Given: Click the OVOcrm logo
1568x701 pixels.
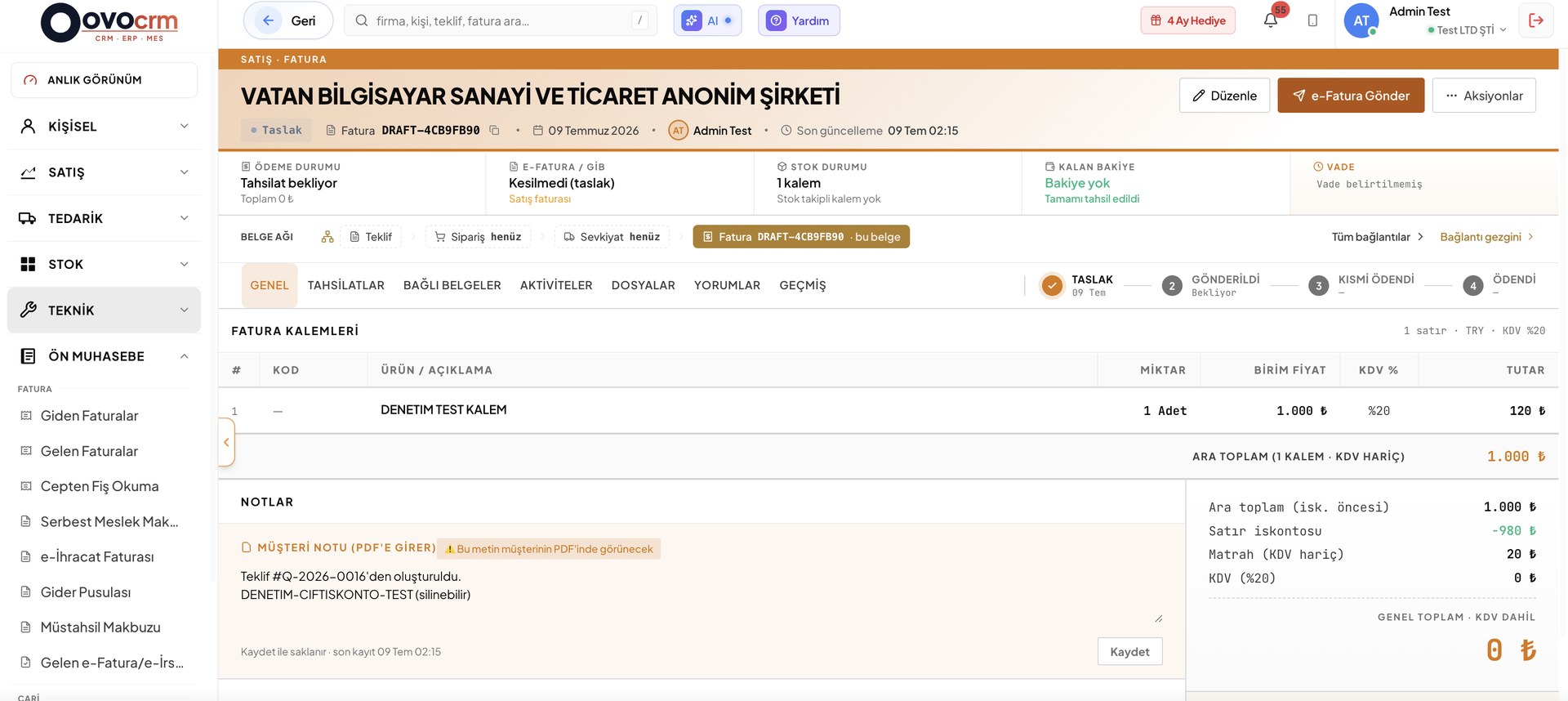Looking at the screenshot, I should [x=109, y=23].
